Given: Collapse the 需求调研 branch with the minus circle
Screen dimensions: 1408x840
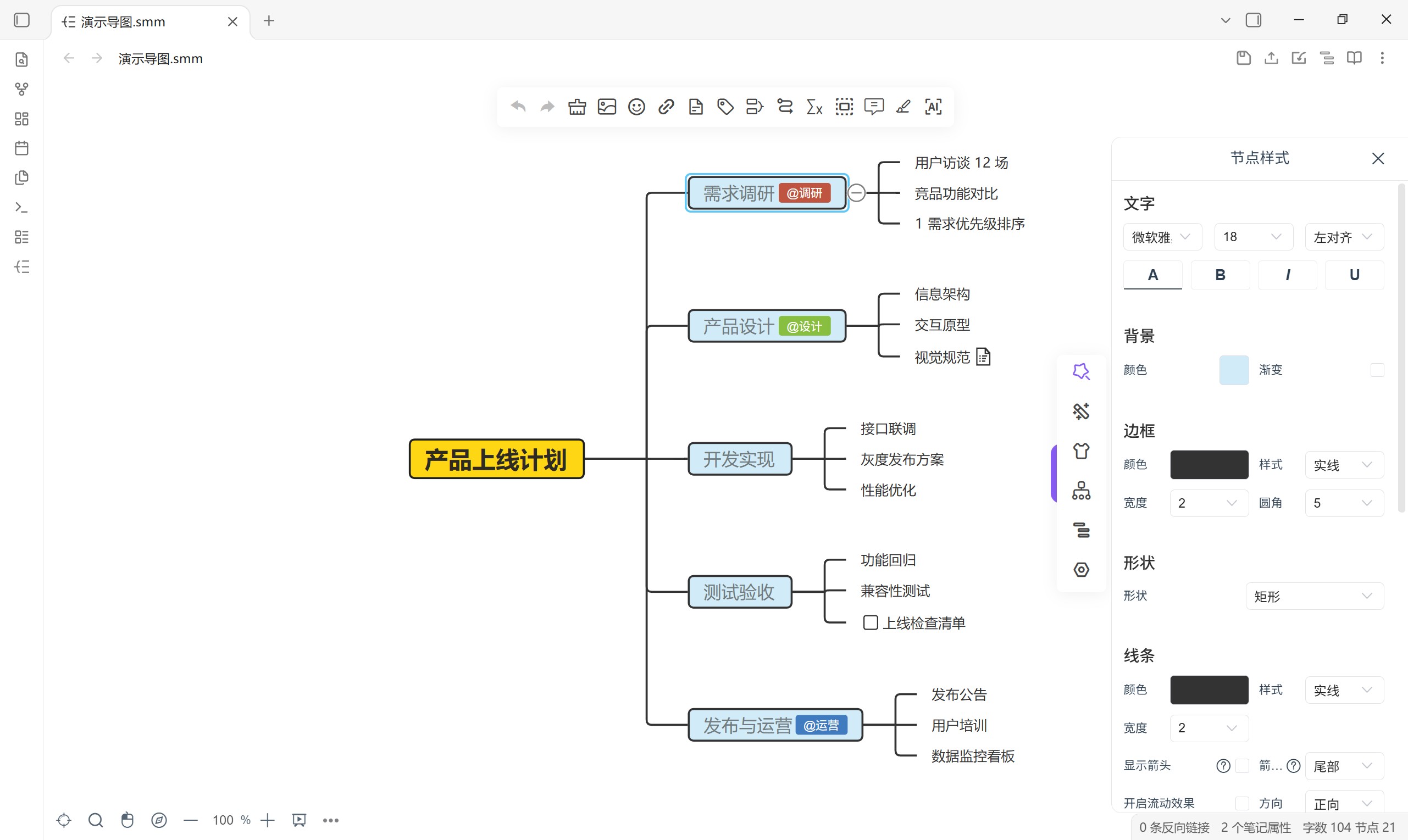Looking at the screenshot, I should (x=856, y=193).
